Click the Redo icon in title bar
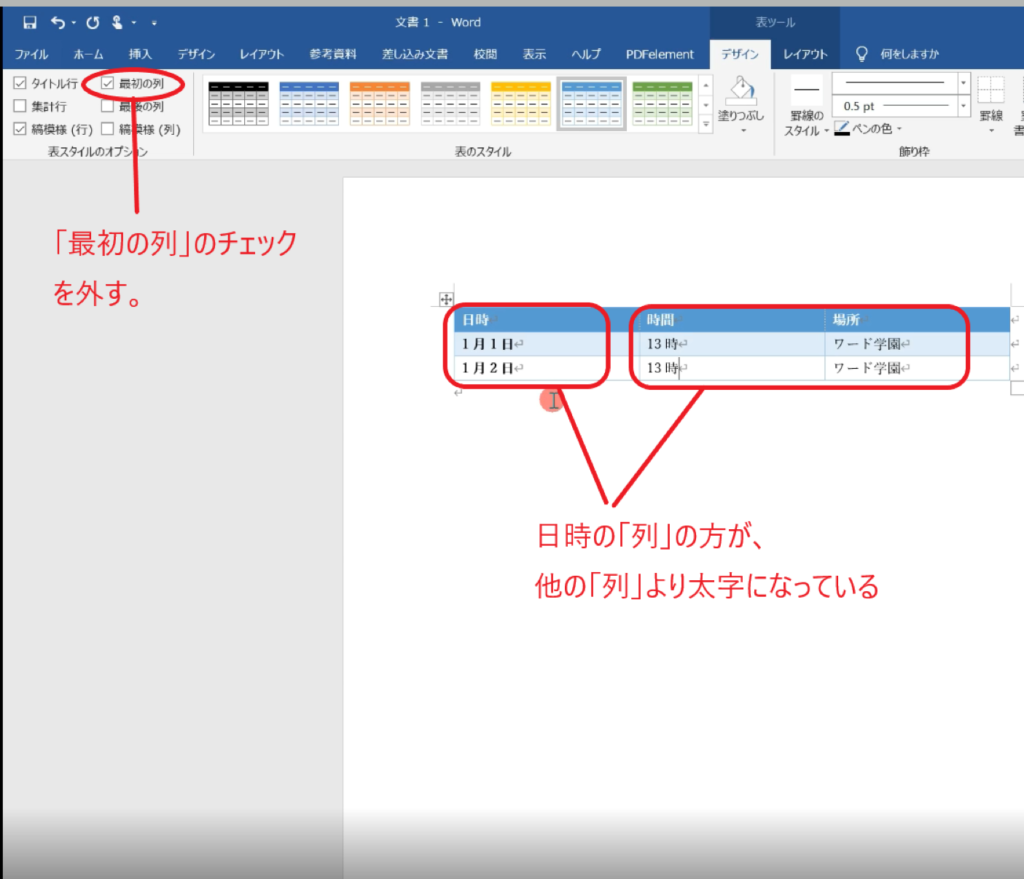This screenshot has width=1024, height=879. coord(93,22)
